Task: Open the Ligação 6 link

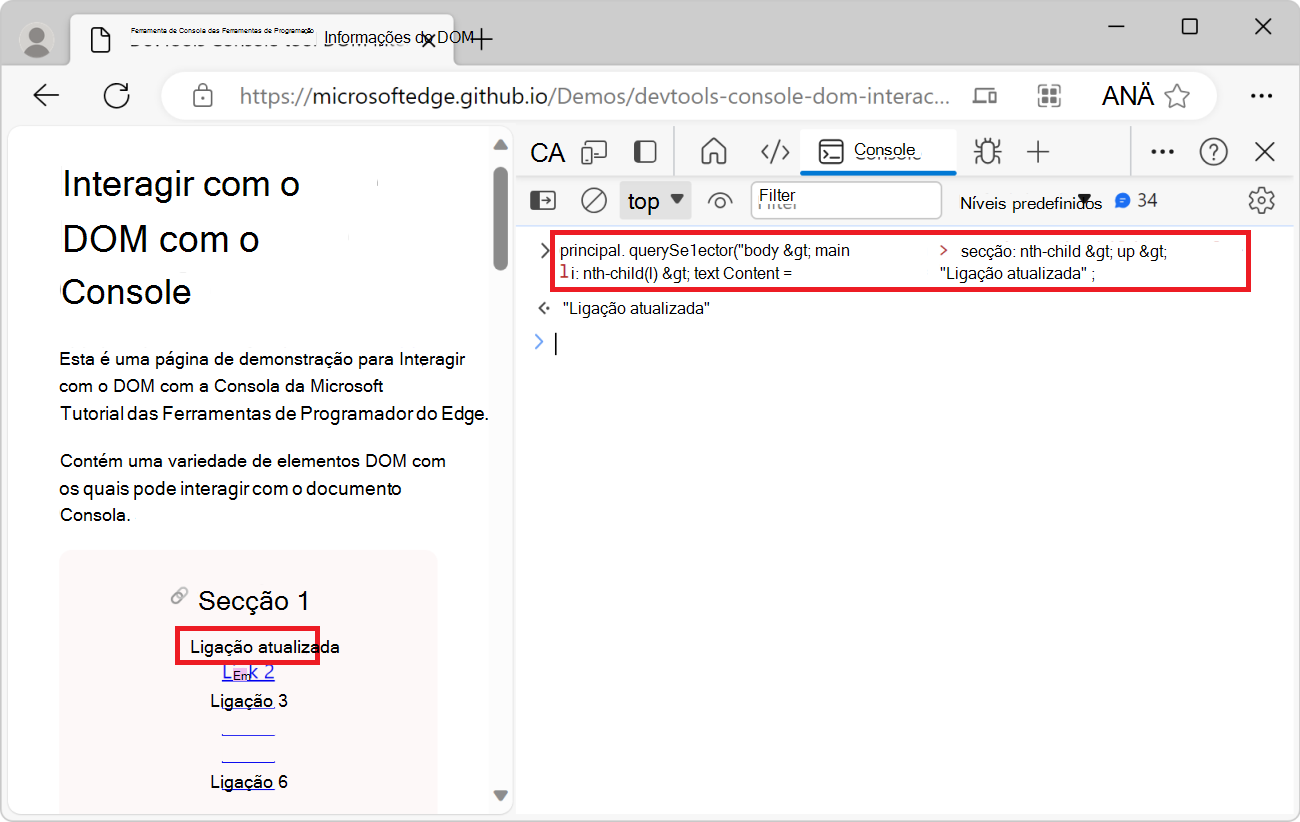Action: click(x=247, y=781)
